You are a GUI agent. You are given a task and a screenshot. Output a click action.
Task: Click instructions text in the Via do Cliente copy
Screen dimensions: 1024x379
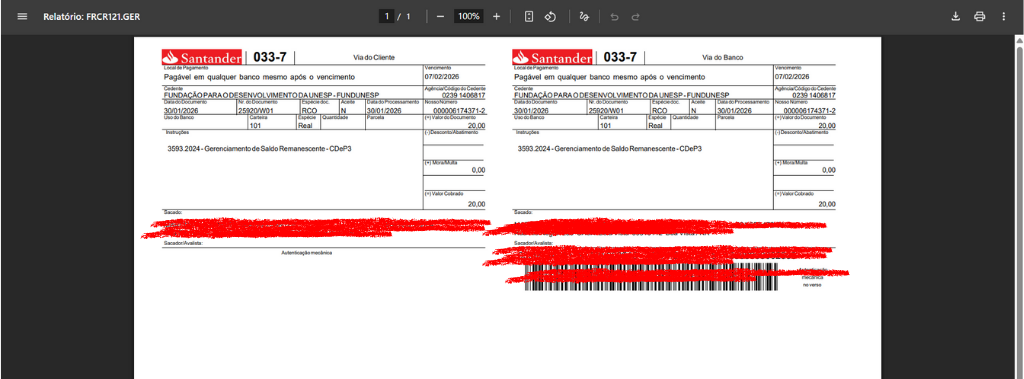260,149
